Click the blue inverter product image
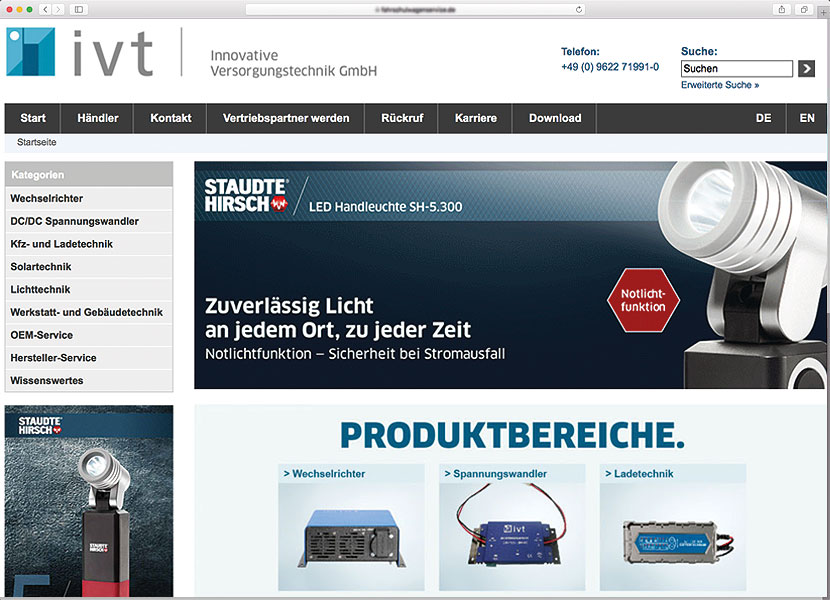This screenshot has width=830, height=600. pos(351,538)
